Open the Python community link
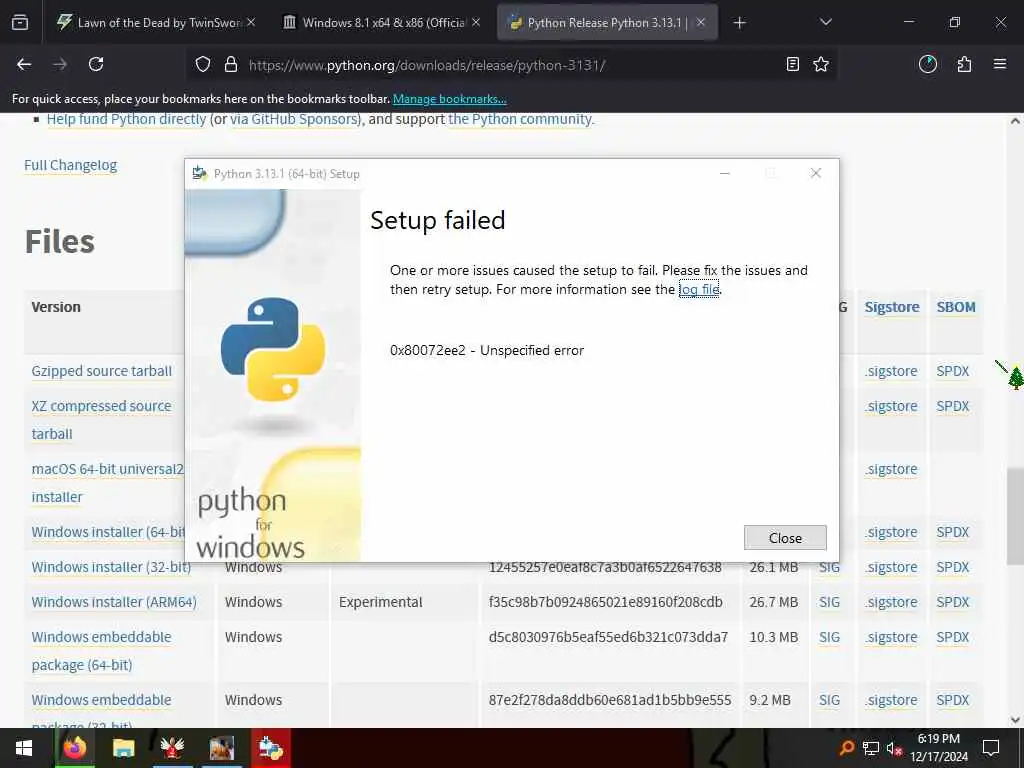Viewport: 1024px width, 768px height. [520, 120]
